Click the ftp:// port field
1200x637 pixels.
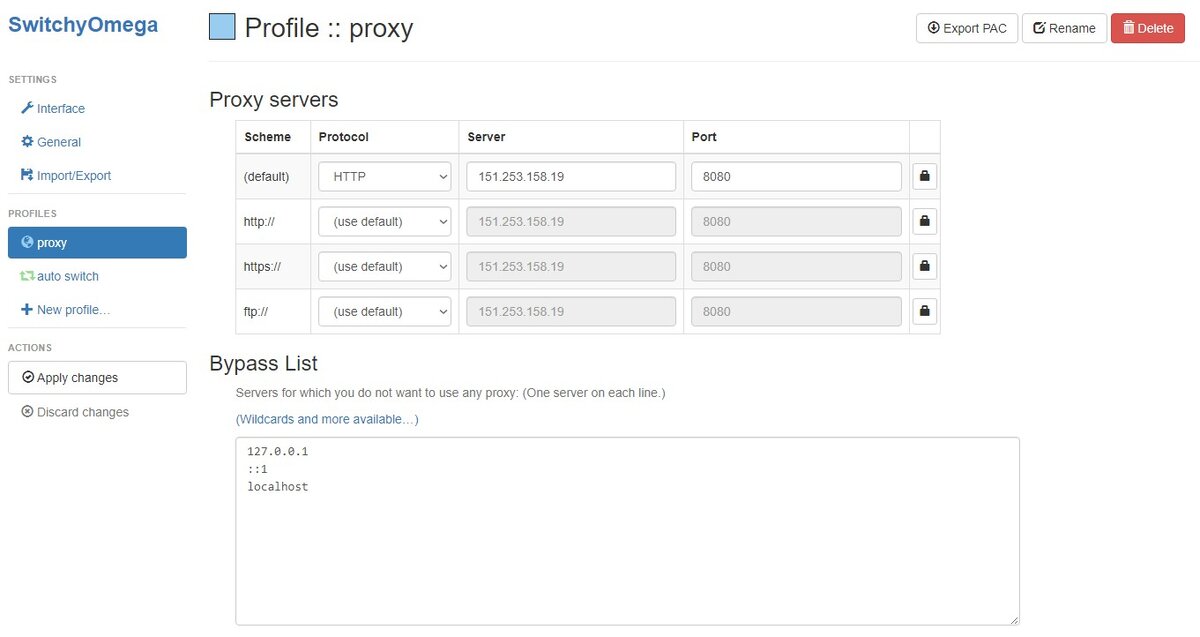(796, 311)
